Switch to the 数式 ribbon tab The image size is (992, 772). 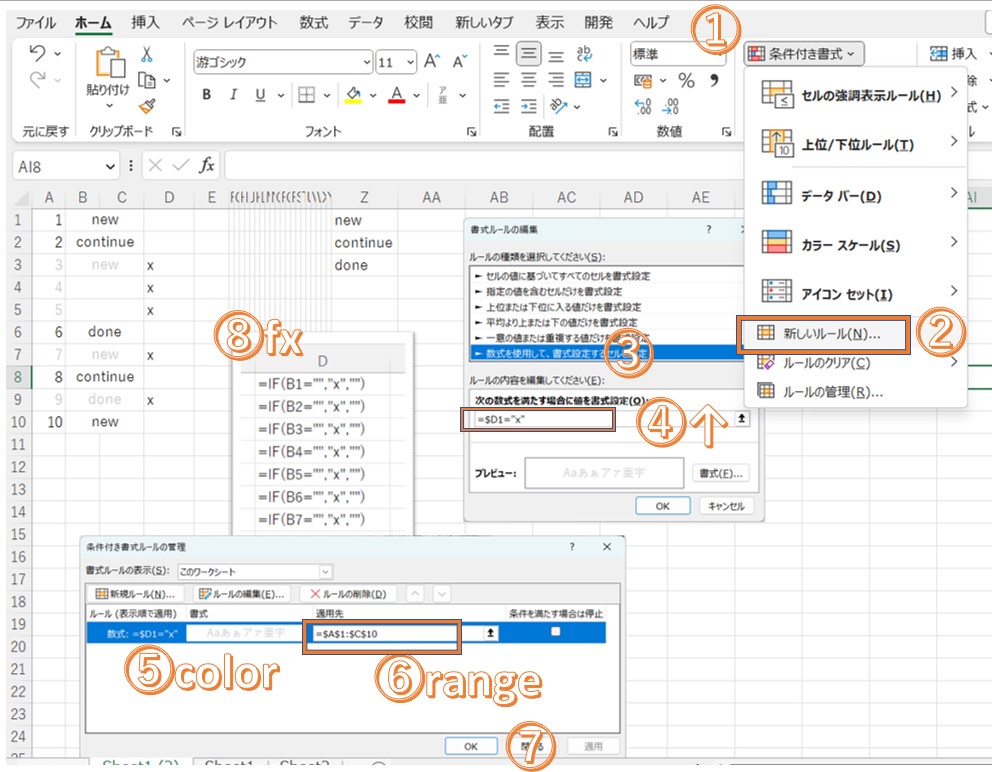click(313, 21)
